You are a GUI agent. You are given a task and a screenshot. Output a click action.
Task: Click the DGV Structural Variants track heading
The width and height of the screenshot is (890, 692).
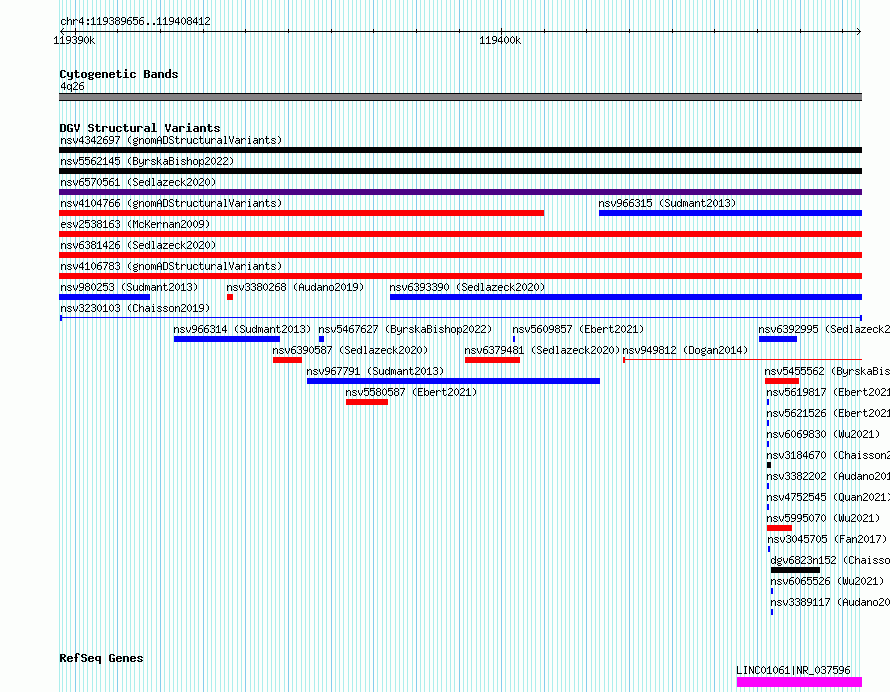[x=140, y=128]
